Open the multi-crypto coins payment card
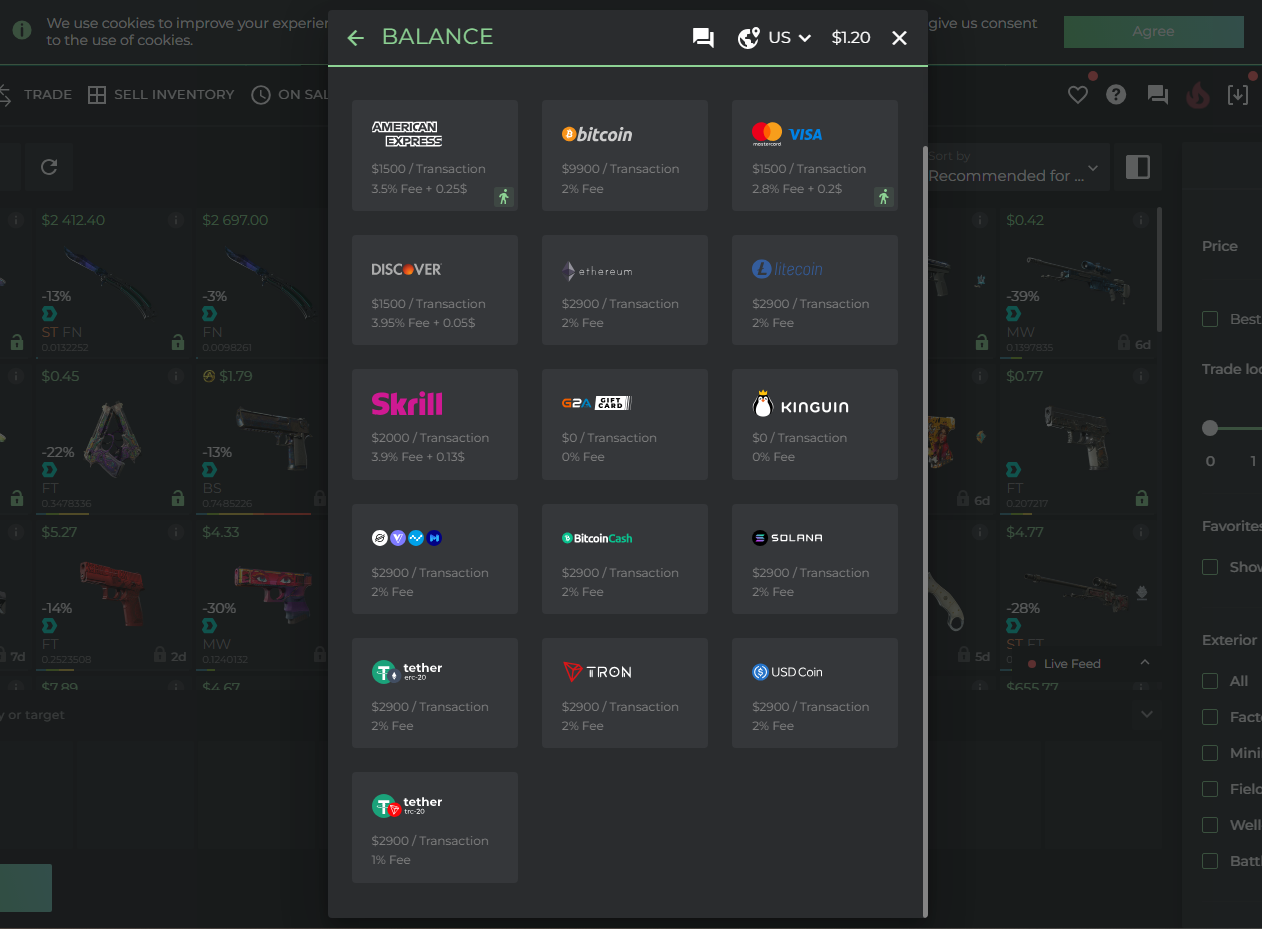The height and width of the screenshot is (929, 1262). (x=435, y=559)
